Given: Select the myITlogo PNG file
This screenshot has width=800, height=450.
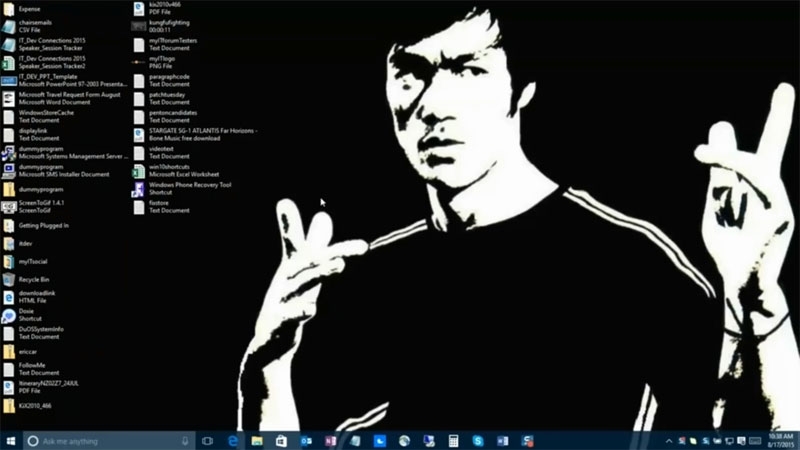Looking at the screenshot, I should (x=154, y=62).
